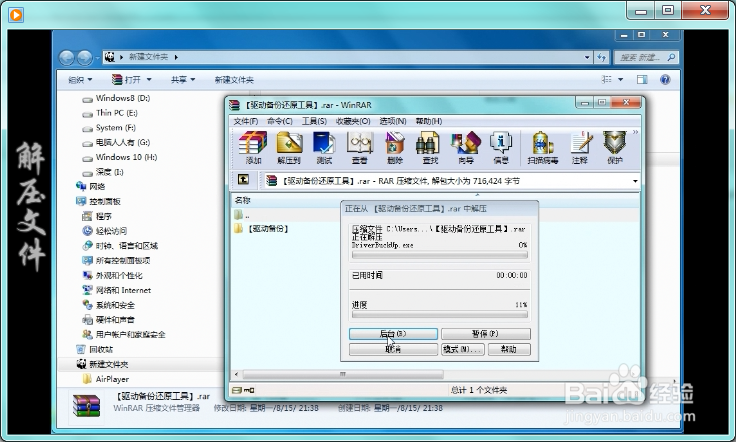Open the 共享 dropdown in Explorer
The width and height of the screenshot is (736, 442).
[183, 80]
